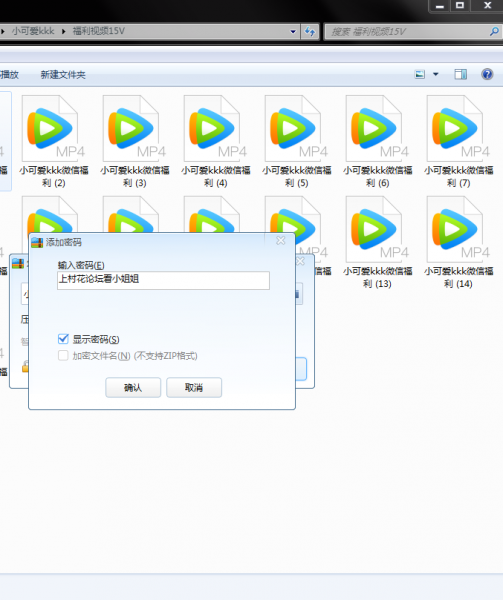Image resolution: width=503 pixels, height=600 pixels.
Task: Close the 添加密码 dialog
Action: point(281,240)
